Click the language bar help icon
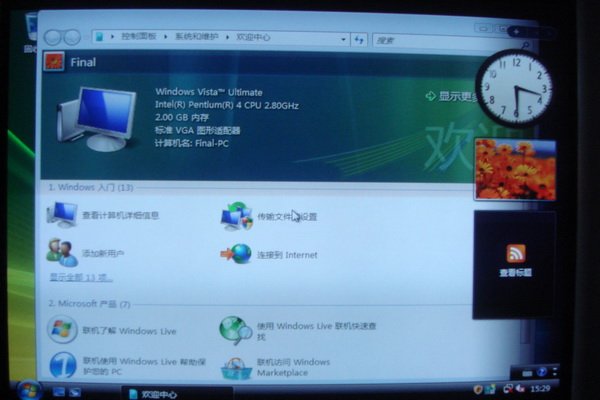This screenshot has width=600, height=400. pyautogui.click(x=542, y=372)
